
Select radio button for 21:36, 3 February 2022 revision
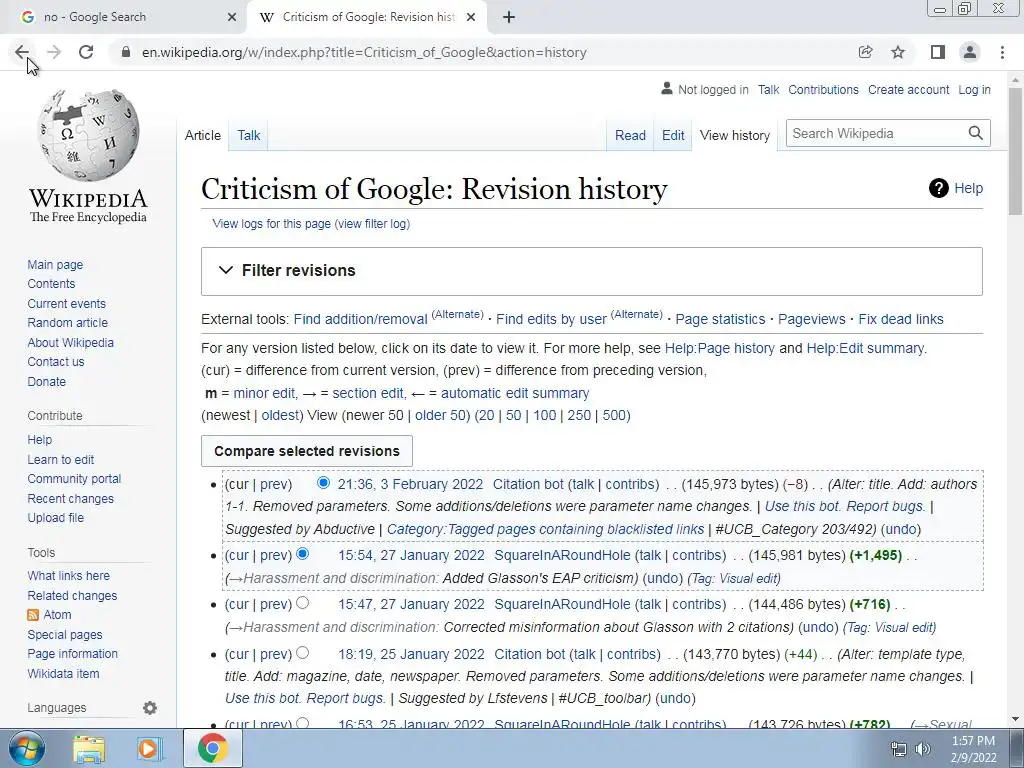(323, 483)
